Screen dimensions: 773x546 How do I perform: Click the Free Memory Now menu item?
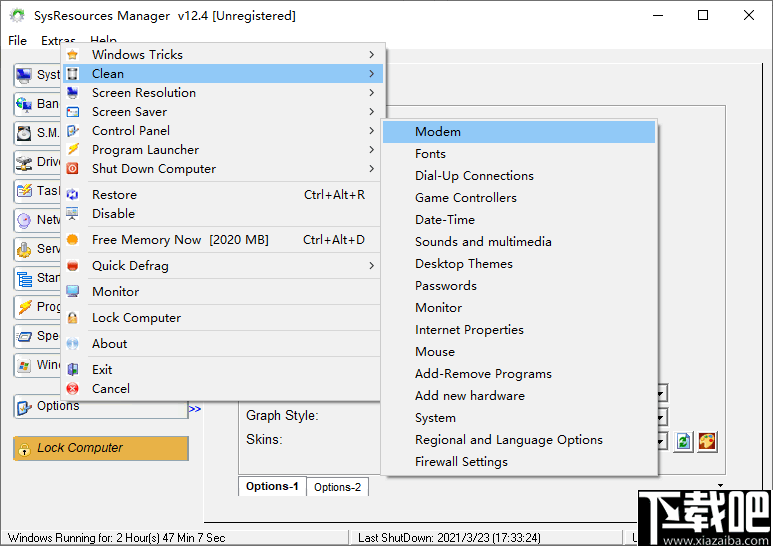click(222, 240)
